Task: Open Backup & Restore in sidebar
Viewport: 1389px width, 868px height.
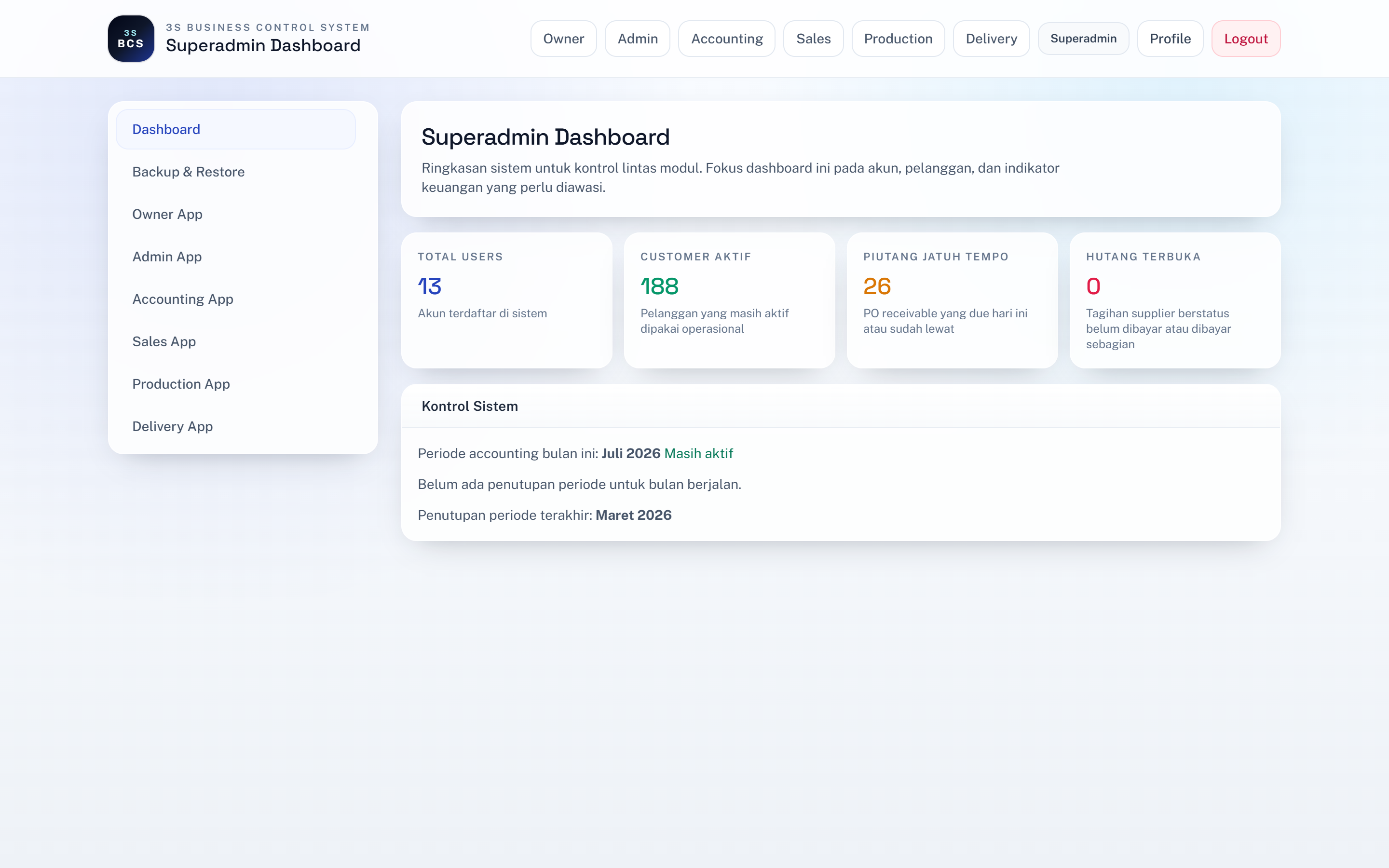Action: coord(235,172)
